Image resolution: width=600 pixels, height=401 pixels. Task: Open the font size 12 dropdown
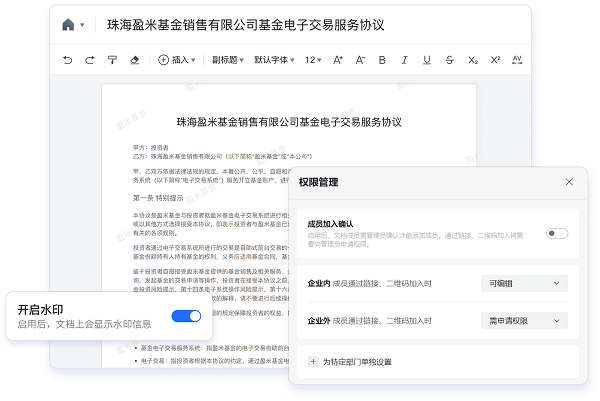(313, 60)
